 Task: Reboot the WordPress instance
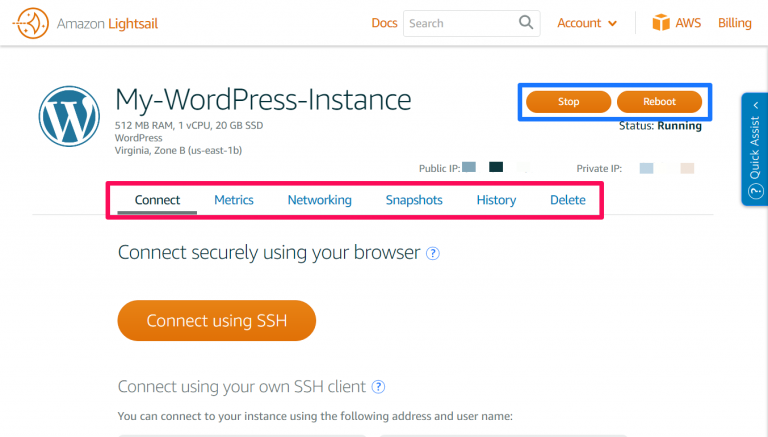click(x=659, y=102)
